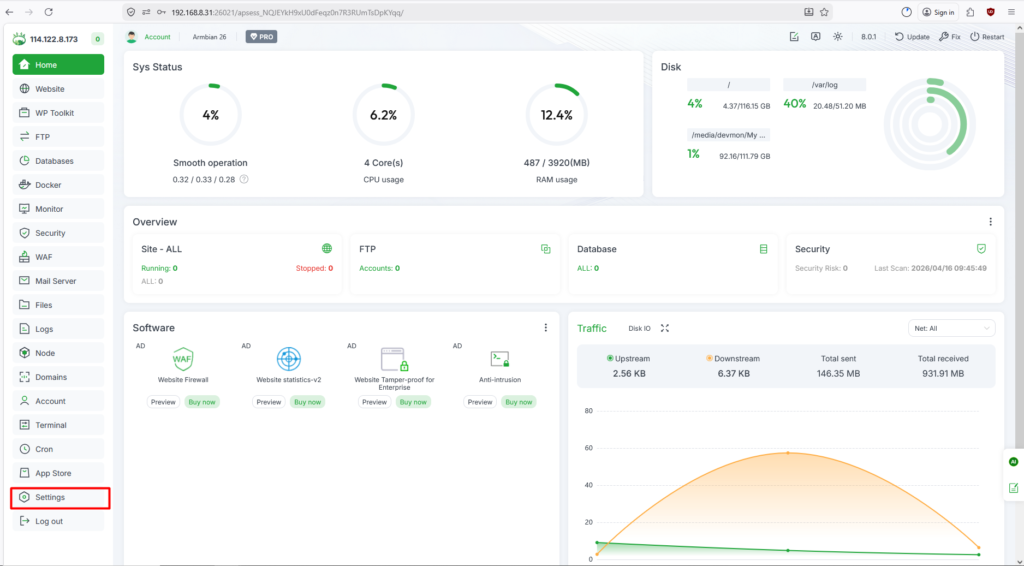Click the Security shield icon in Overview
Image resolution: width=1024 pixels, height=566 pixels.
[981, 249]
